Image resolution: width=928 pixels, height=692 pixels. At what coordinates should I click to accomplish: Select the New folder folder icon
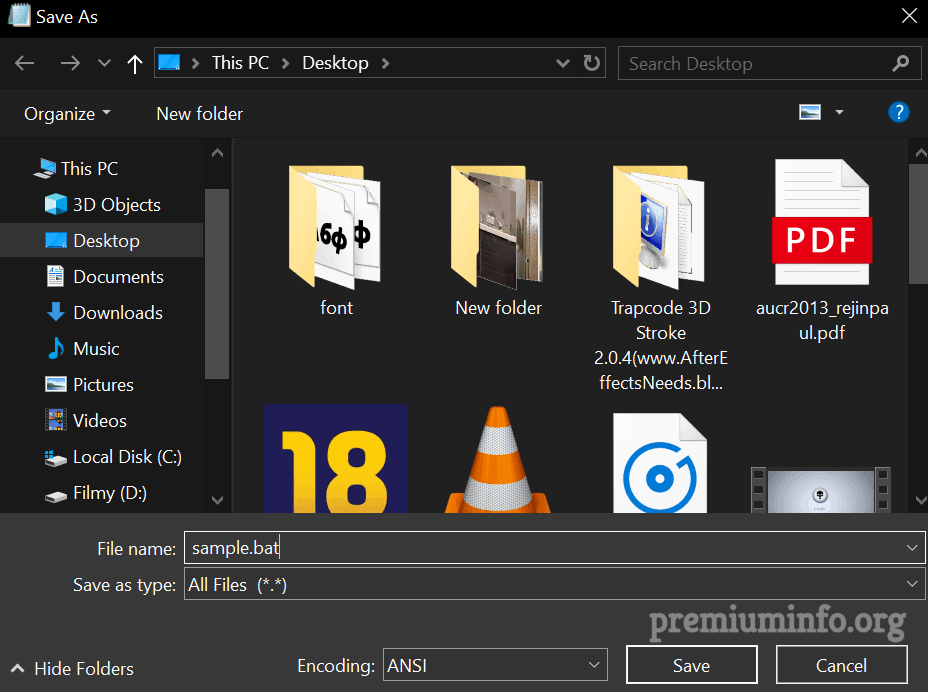(x=498, y=227)
